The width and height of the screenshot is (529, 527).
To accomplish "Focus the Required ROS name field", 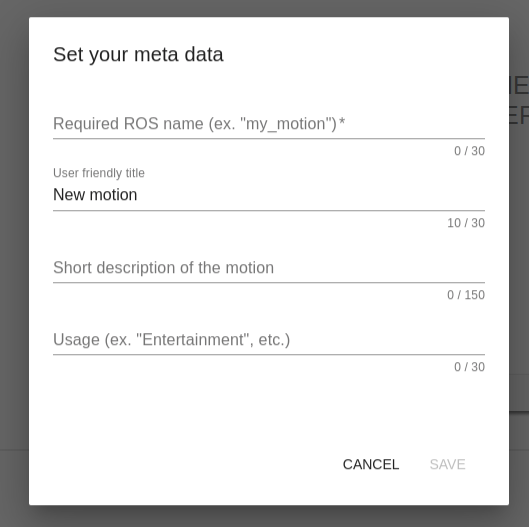I will click(269, 124).
